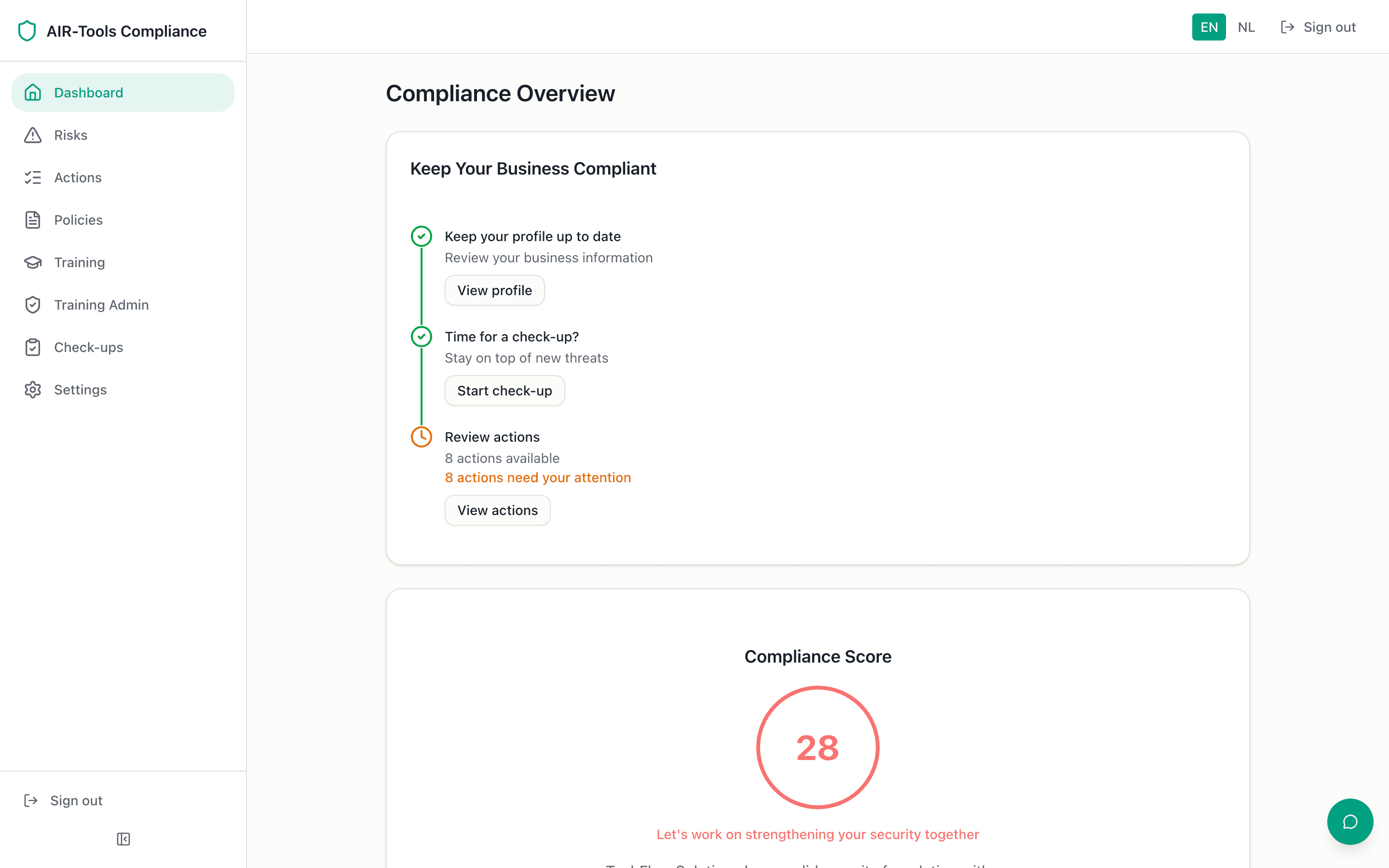Click the Policies document icon
This screenshot has width=1389, height=868.
(33, 219)
